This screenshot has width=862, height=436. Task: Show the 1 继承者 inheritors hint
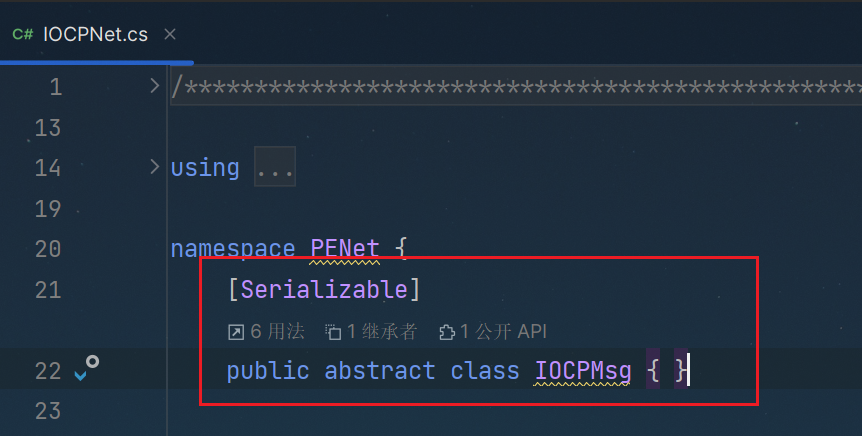(371, 332)
